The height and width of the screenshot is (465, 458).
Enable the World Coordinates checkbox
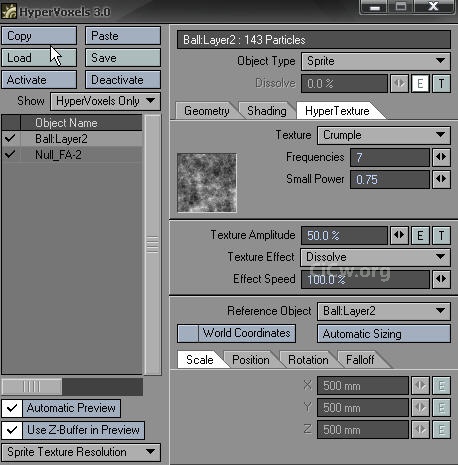click(188, 333)
